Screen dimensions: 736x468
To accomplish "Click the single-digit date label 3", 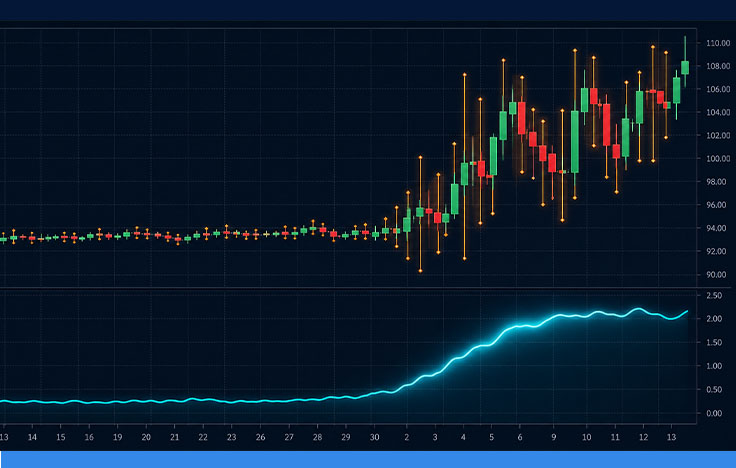I will coord(435,437).
